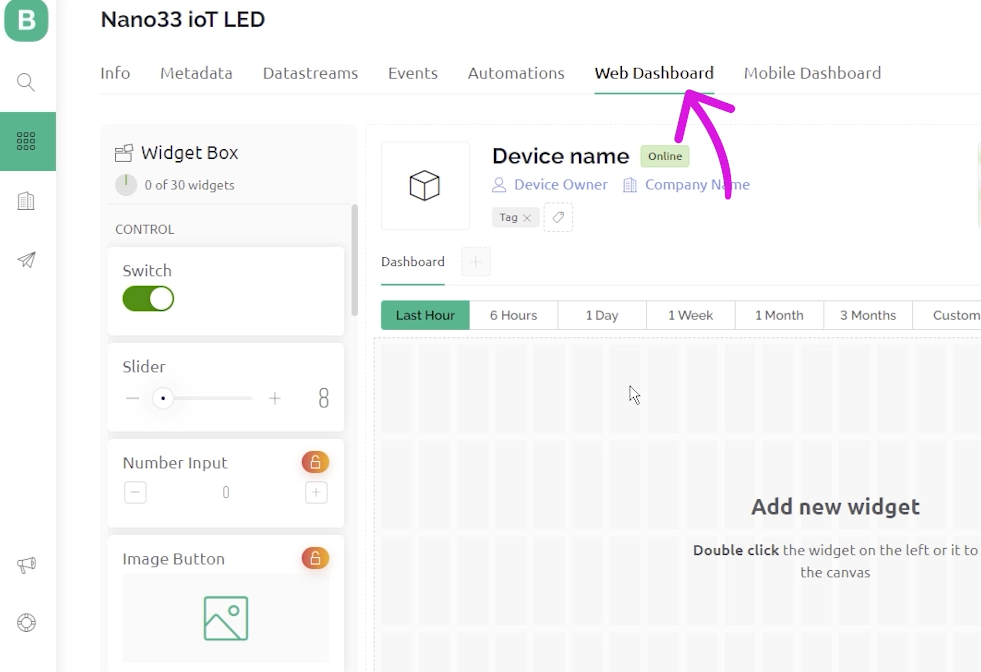Add a new dashboard tab with plus

(x=475, y=262)
